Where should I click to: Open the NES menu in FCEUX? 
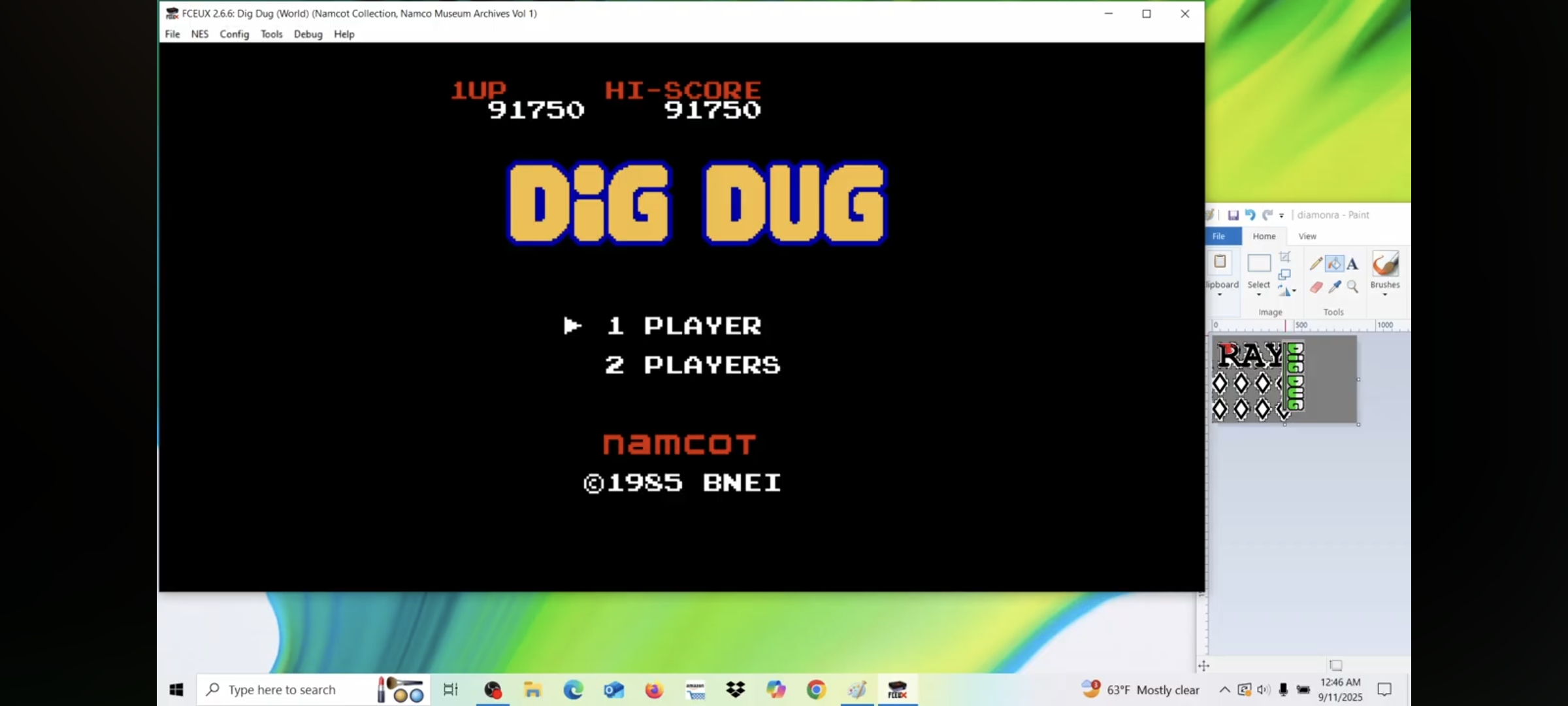(199, 34)
